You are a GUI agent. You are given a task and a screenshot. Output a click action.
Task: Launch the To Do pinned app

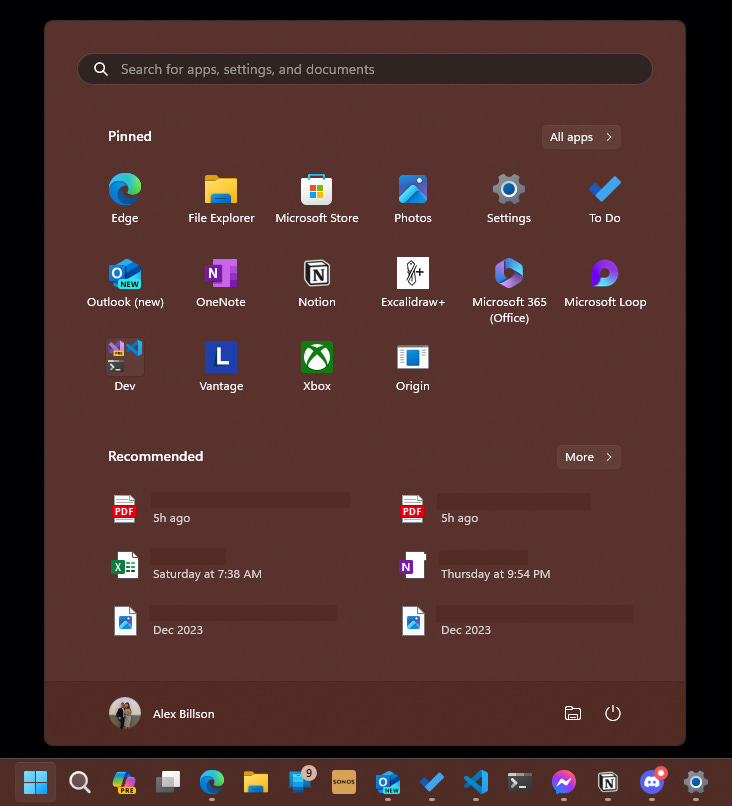click(x=605, y=198)
